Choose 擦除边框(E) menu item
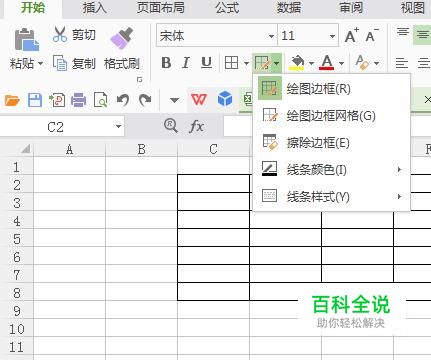 [x=331, y=143]
